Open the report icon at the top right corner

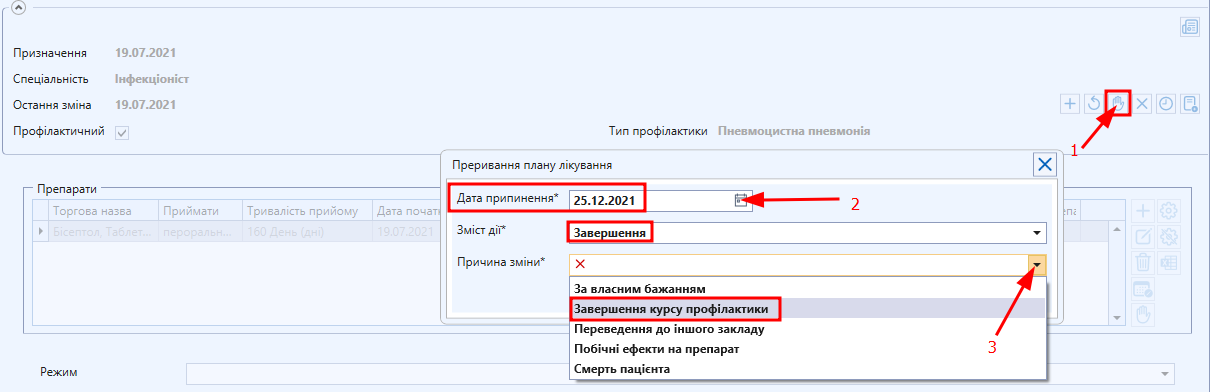click(x=1190, y=27)
